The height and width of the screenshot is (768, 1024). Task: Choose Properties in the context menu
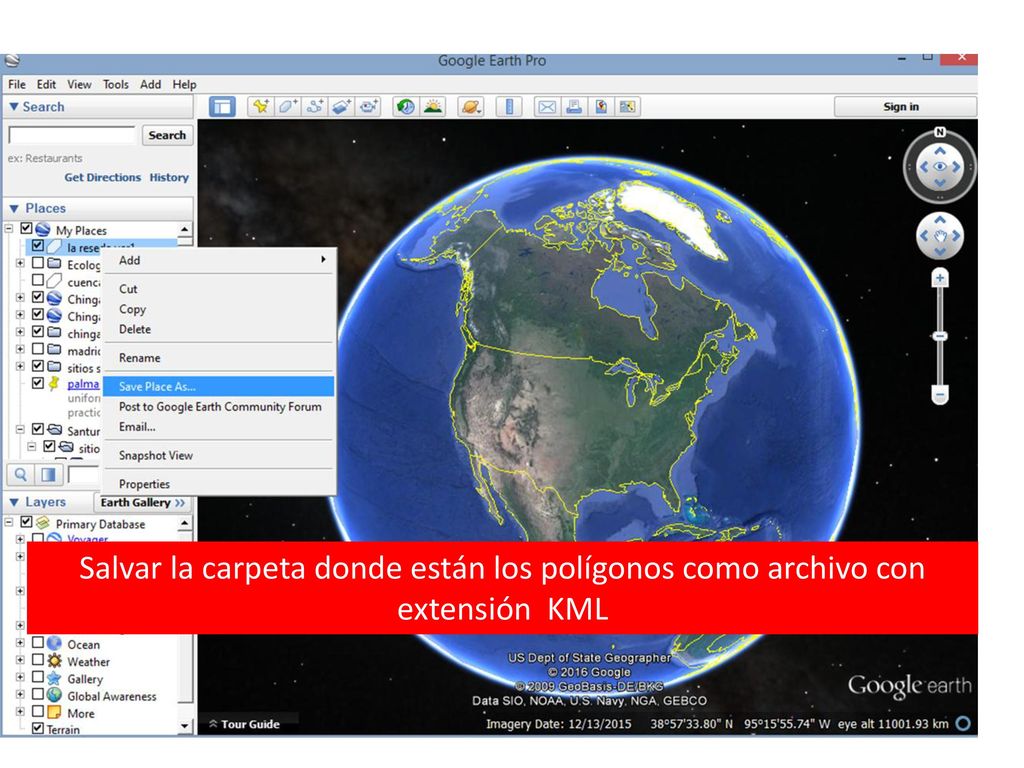(x=219, y=484)
